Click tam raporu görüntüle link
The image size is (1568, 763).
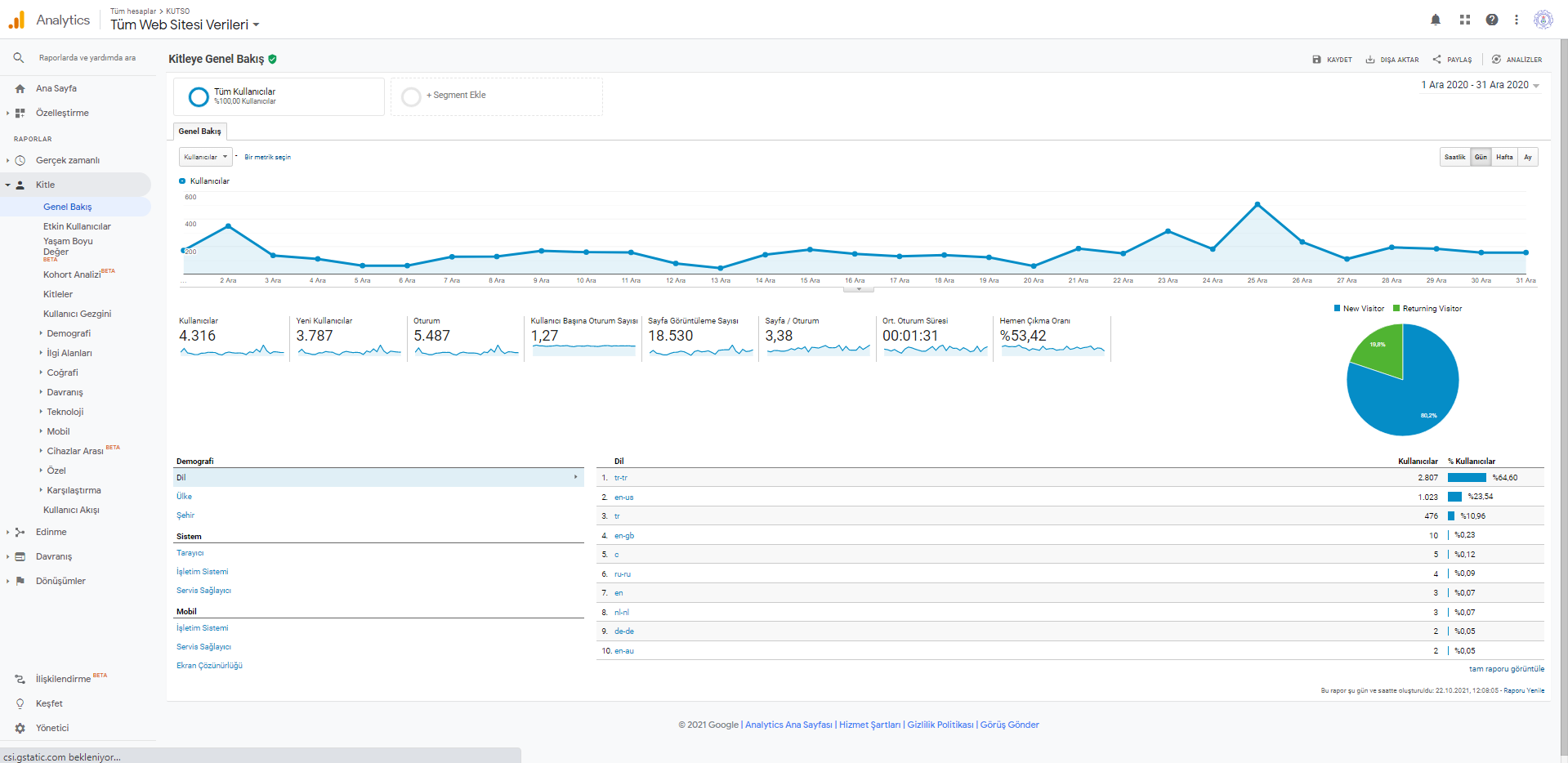coord(1506,669)
